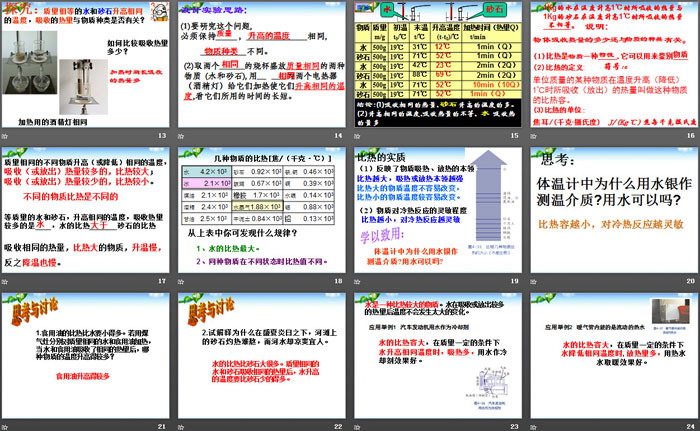Select slide 19 thumbnail with large blue arrow
The image size is (700, 431).
[x=438, y=210]
